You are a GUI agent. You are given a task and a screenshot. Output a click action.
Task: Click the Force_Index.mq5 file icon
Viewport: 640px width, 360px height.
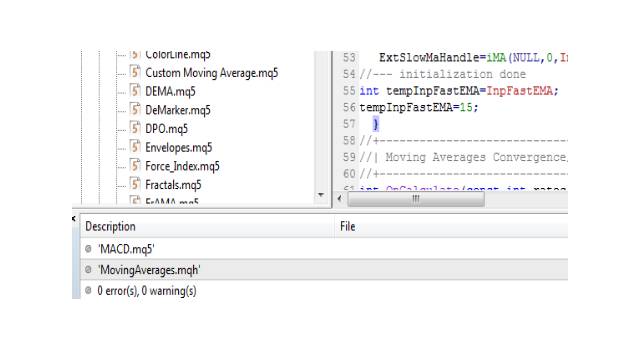coord(135,166)
